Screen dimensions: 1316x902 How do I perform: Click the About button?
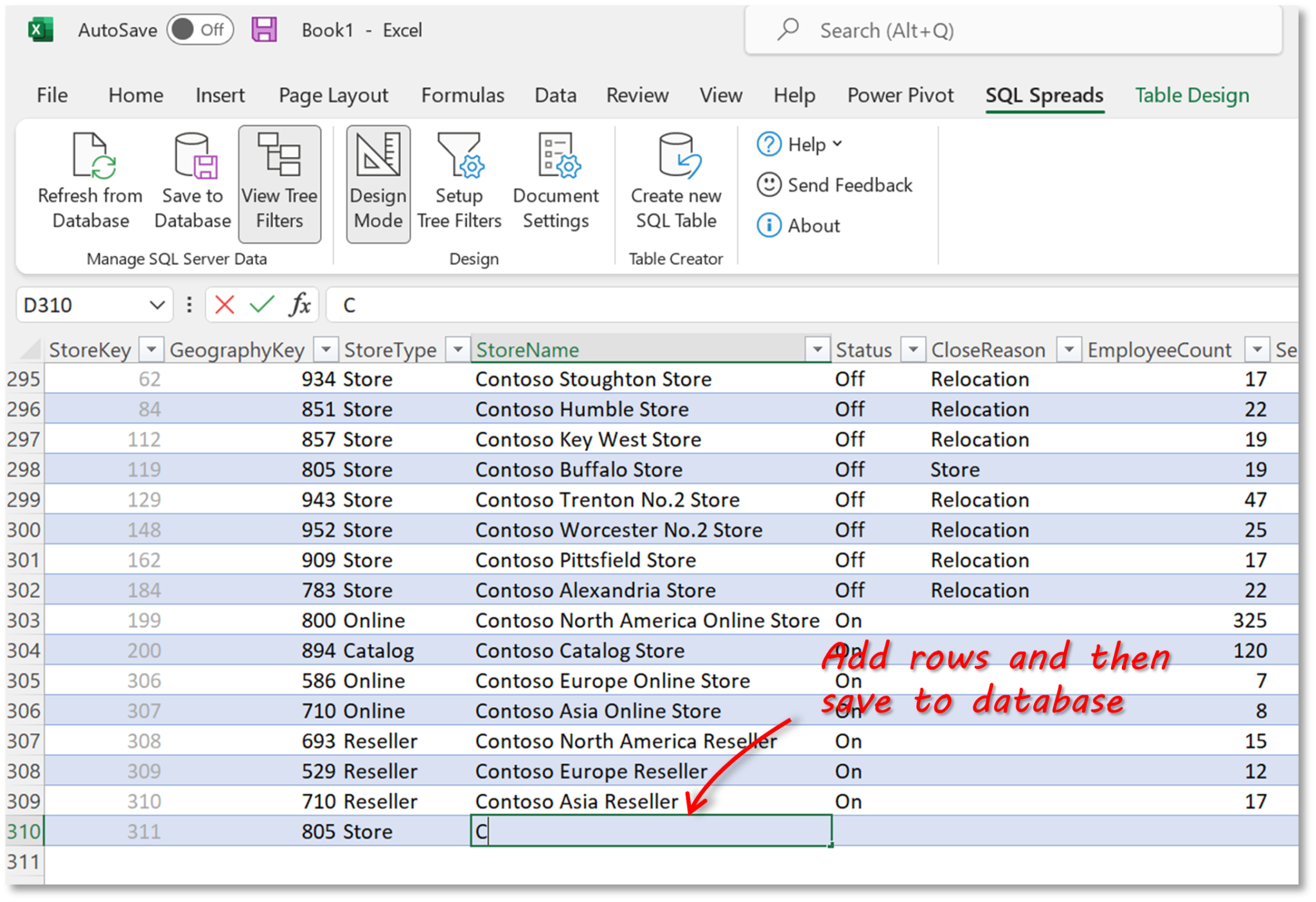[x=813, y=226]
